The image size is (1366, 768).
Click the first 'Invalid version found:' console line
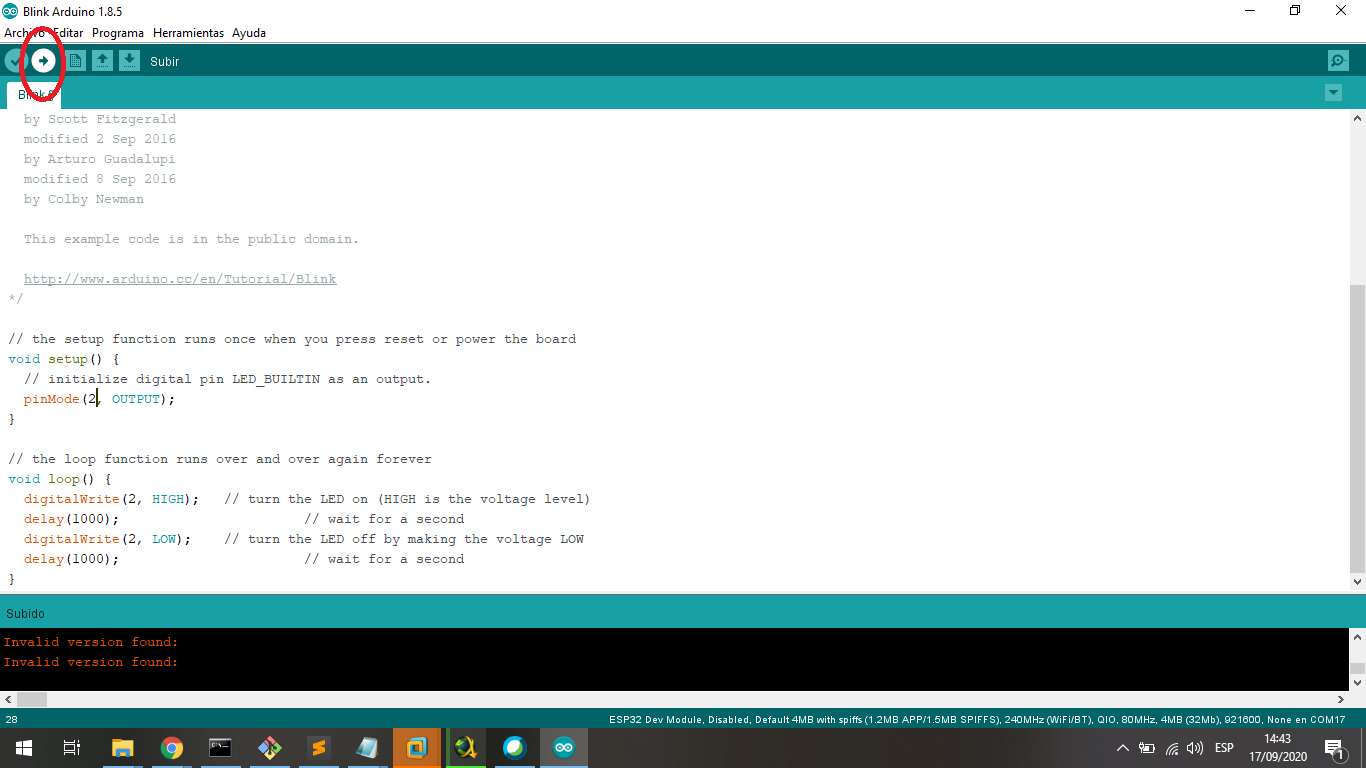tap(91, 642)
